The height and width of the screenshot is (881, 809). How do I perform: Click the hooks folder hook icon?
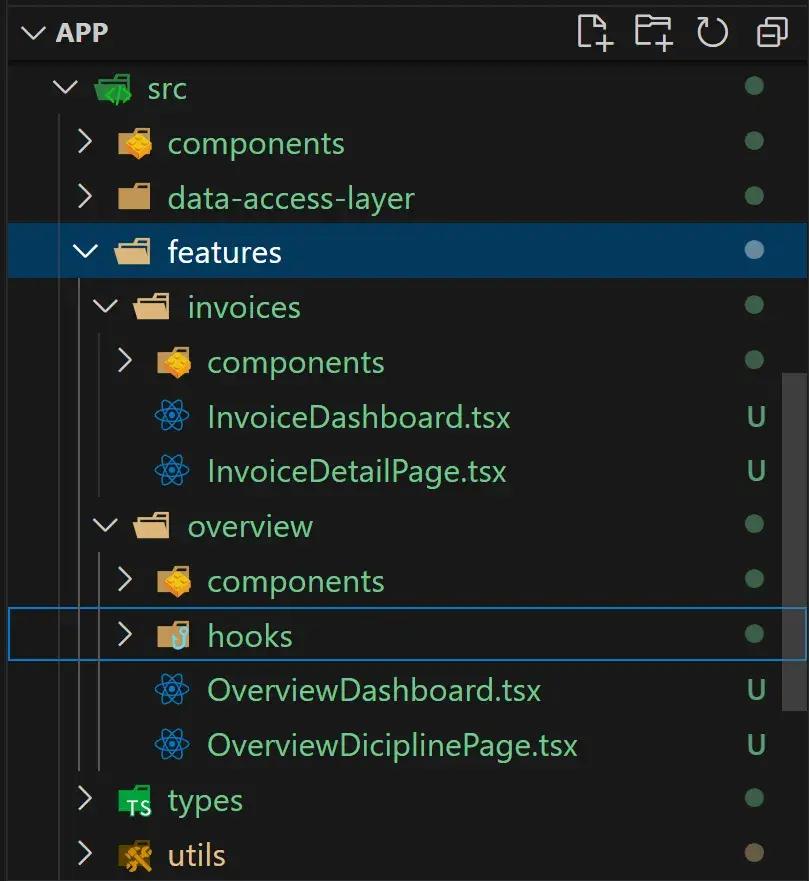coord(174,635)
